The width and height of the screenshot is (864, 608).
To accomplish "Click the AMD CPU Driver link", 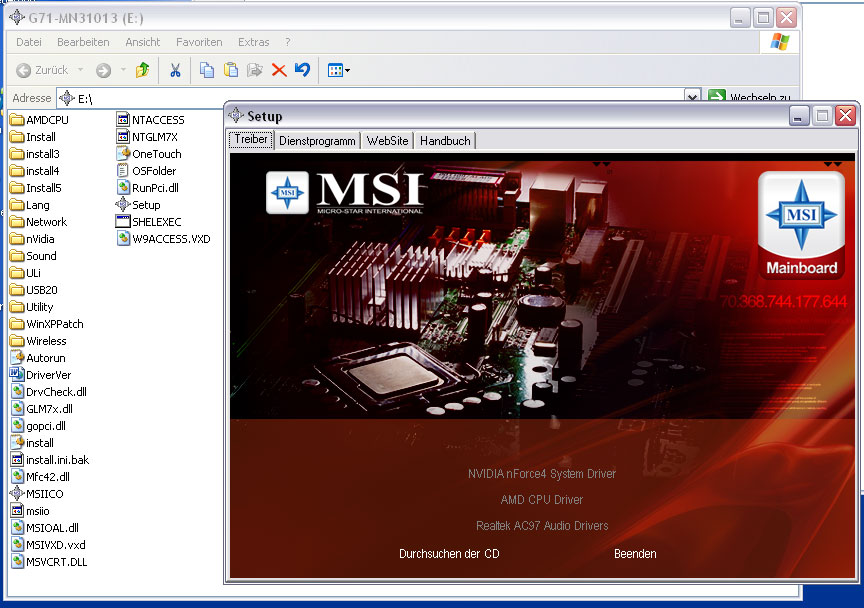I will click(x=542, y=499).
